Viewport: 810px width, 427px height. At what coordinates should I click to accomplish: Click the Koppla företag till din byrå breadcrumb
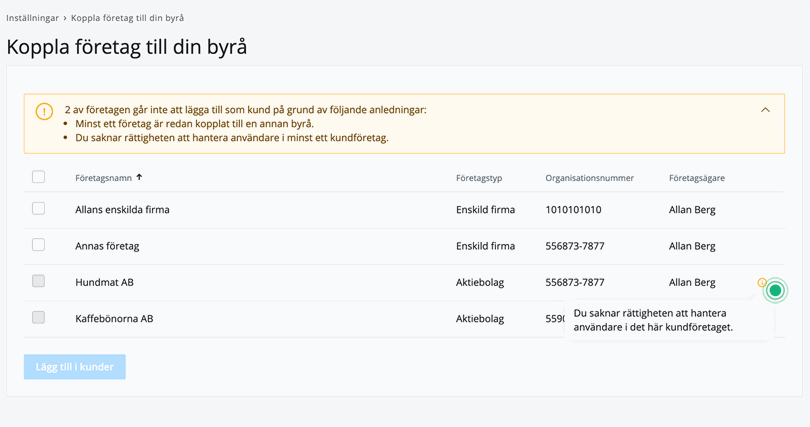pos(127,18)
